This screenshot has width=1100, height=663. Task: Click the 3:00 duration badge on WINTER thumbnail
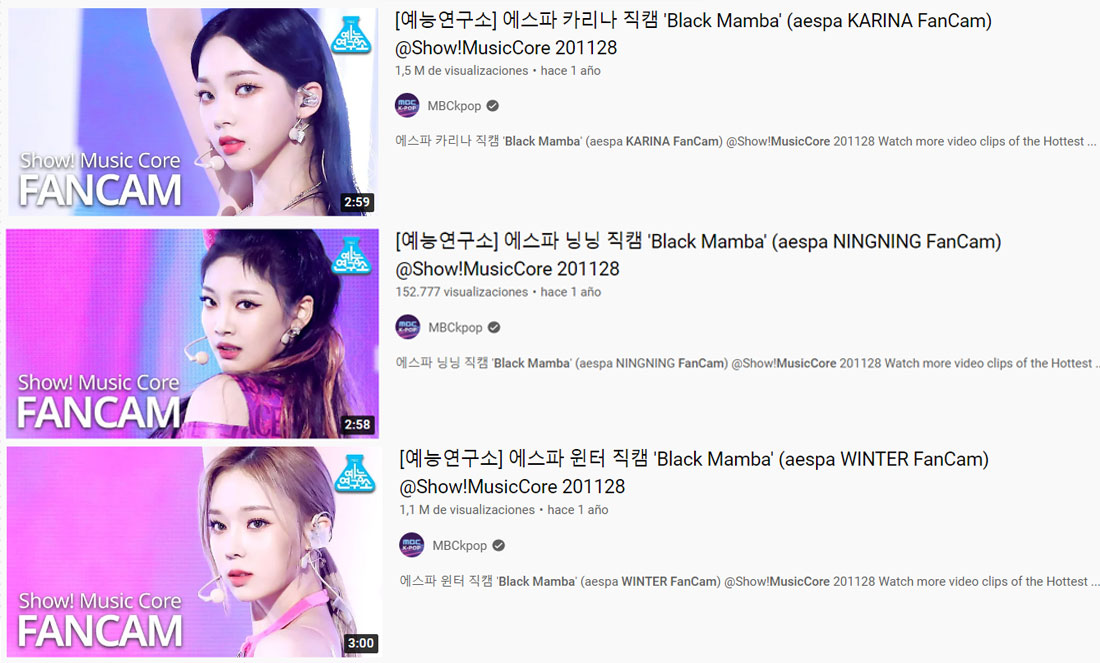click(361, 643)
